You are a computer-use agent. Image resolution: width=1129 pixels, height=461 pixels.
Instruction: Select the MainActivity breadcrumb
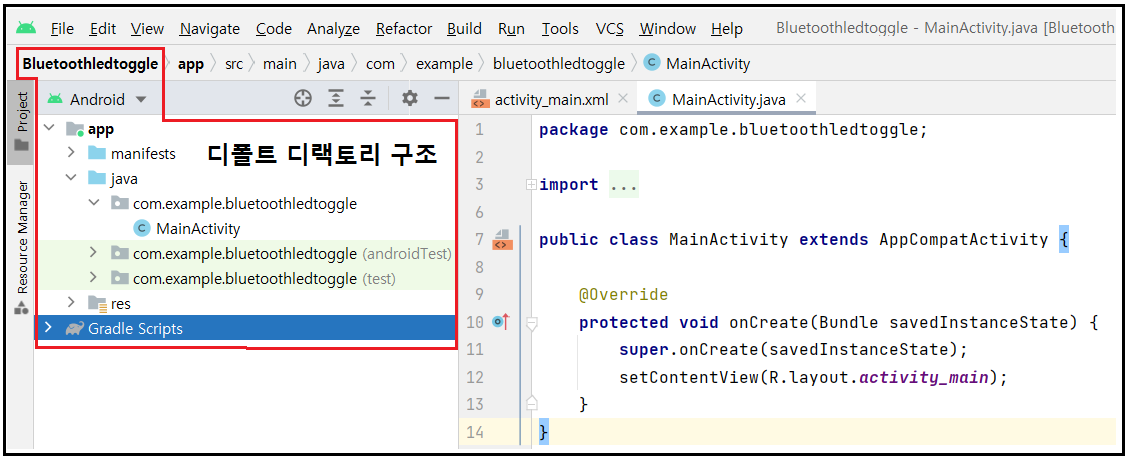[x=697, y=63]
